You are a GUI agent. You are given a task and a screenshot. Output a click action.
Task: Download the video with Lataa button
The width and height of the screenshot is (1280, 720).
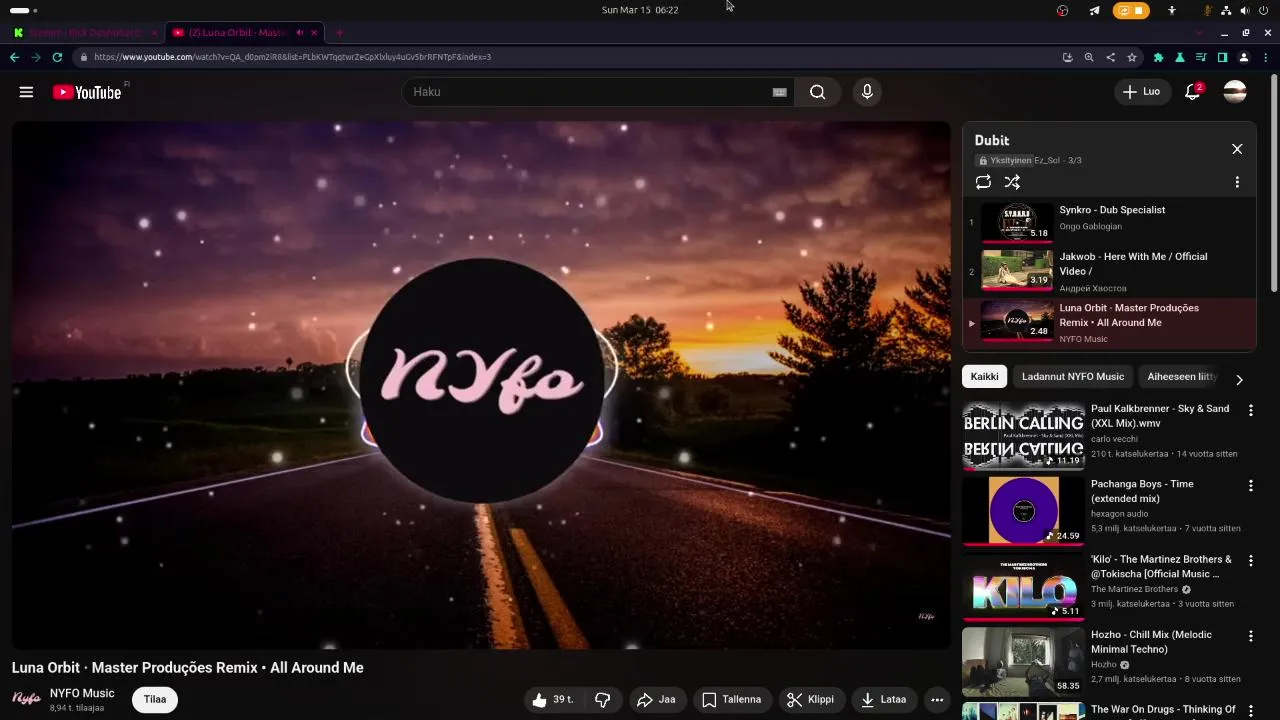(884, 700)
